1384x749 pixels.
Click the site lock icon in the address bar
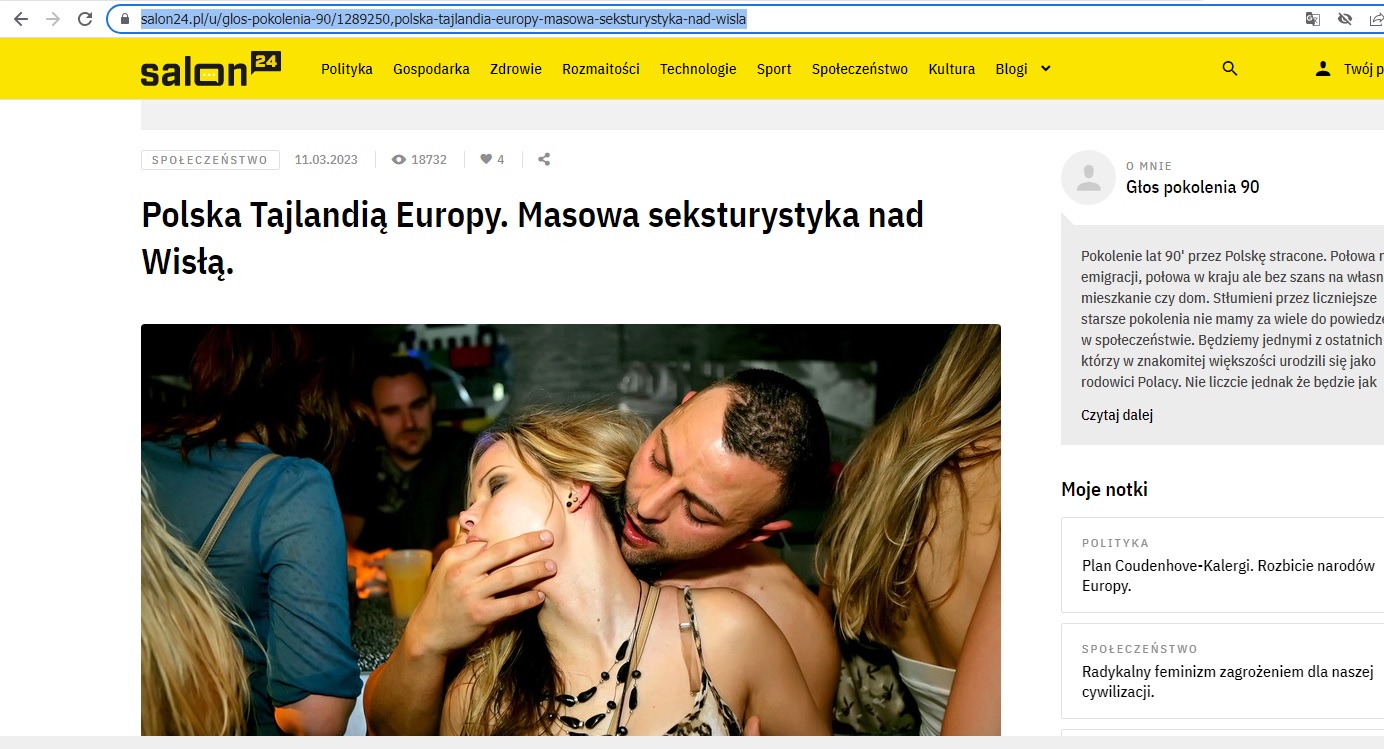pos(125,19)
